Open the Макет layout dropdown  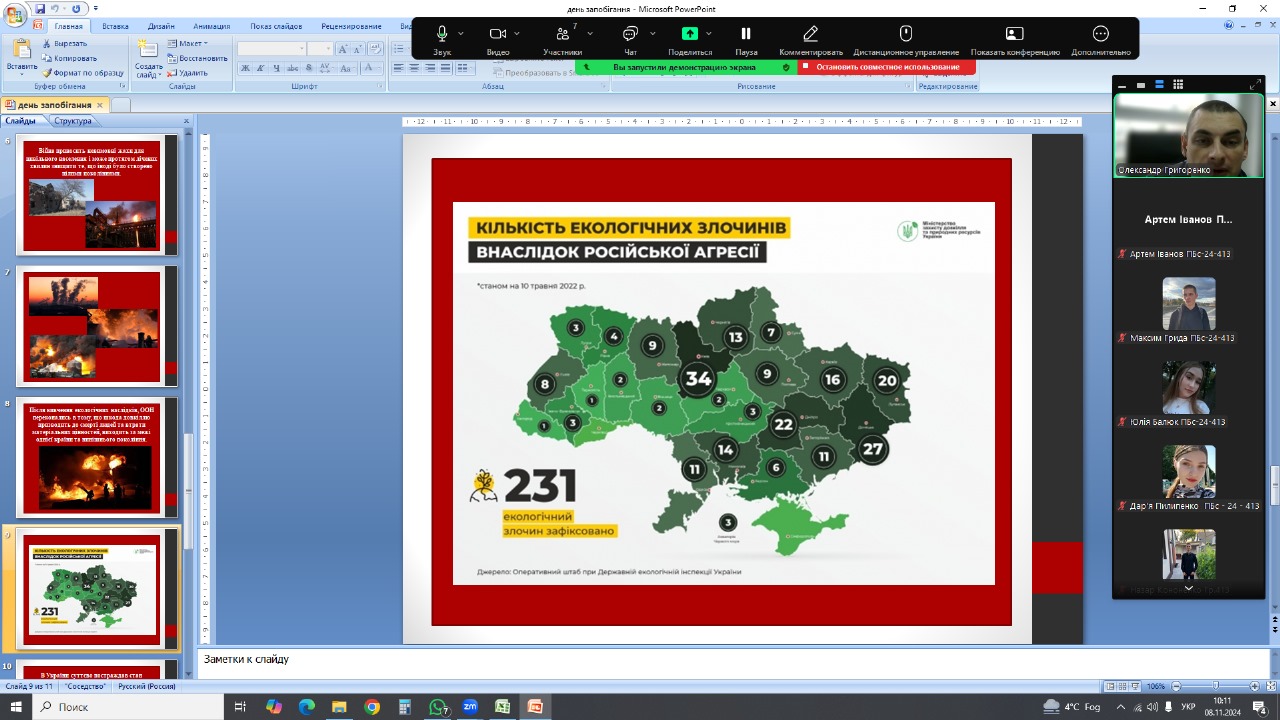(x=188, y=44)
